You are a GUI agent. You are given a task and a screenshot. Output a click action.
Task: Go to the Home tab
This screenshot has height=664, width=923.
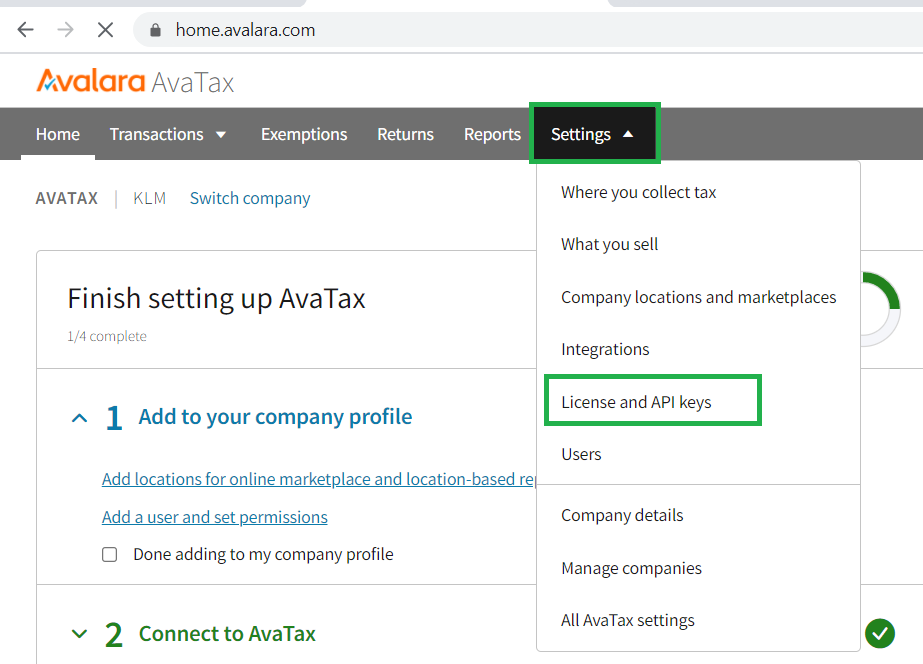tap(58, 134)
